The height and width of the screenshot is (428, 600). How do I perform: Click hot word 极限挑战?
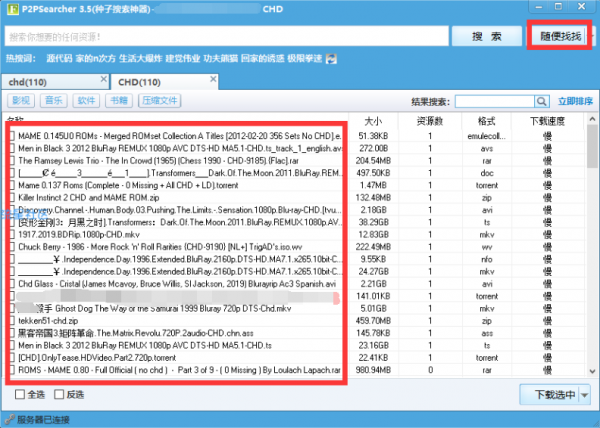305,59
